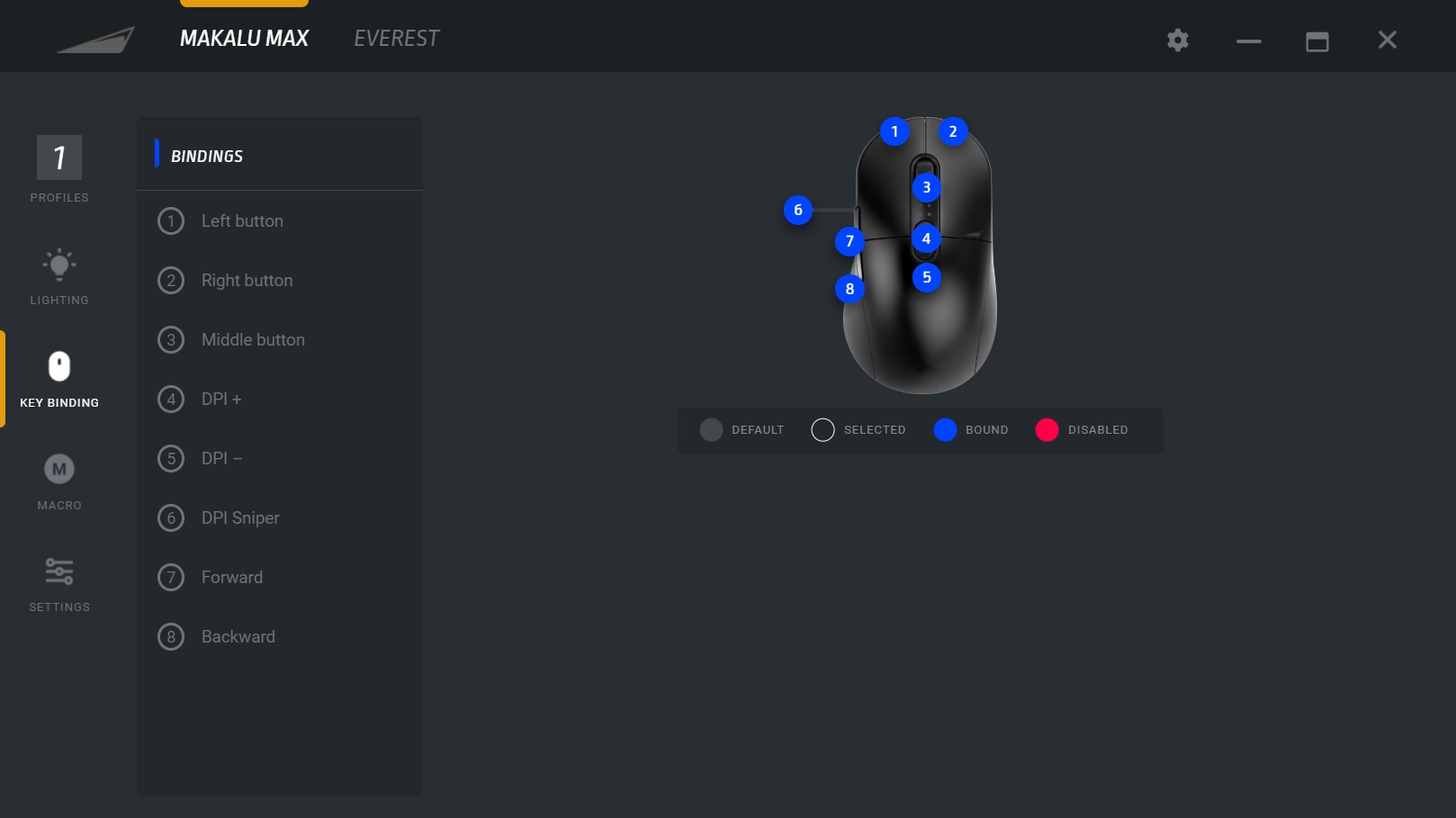Click marker 1 on the left mouse button
Viewport: 1456px width, 818px height.
[894, 131]
